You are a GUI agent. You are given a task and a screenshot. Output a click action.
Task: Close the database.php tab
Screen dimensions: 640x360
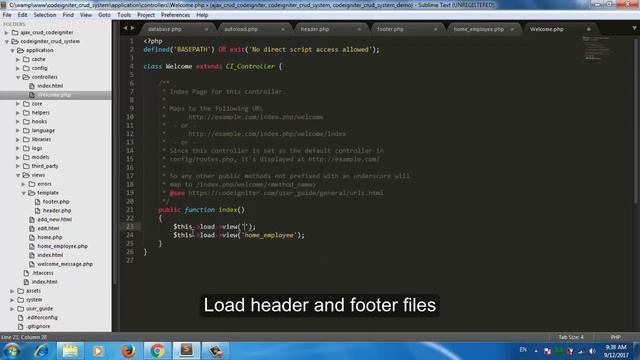(x=206, y=29)
